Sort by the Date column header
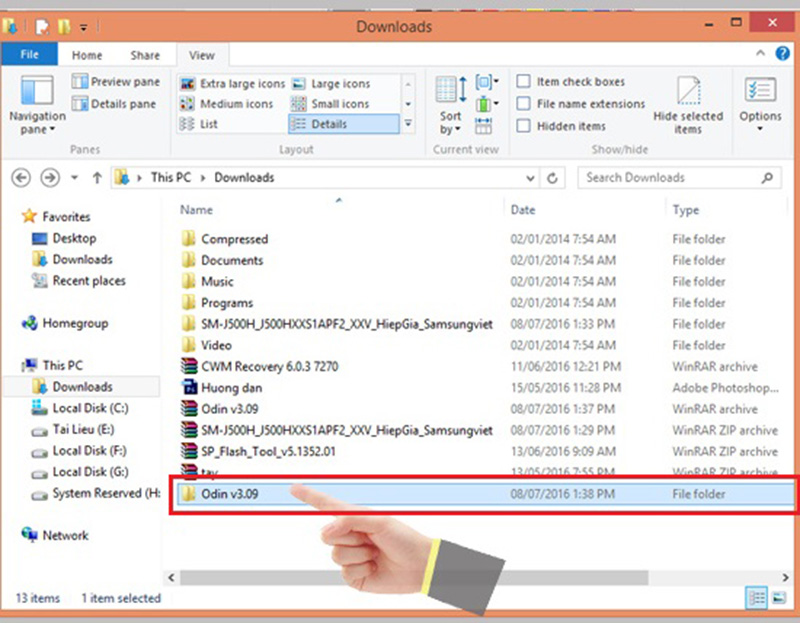Screen dimensions: 800x623 (x=523, y=210)
